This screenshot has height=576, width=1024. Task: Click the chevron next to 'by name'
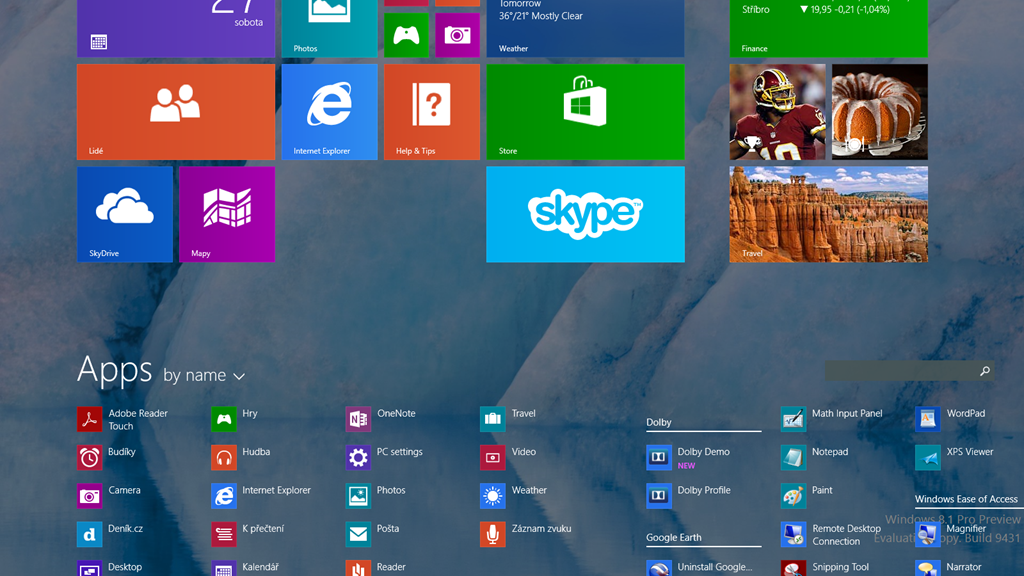click(x=239, y=377)
